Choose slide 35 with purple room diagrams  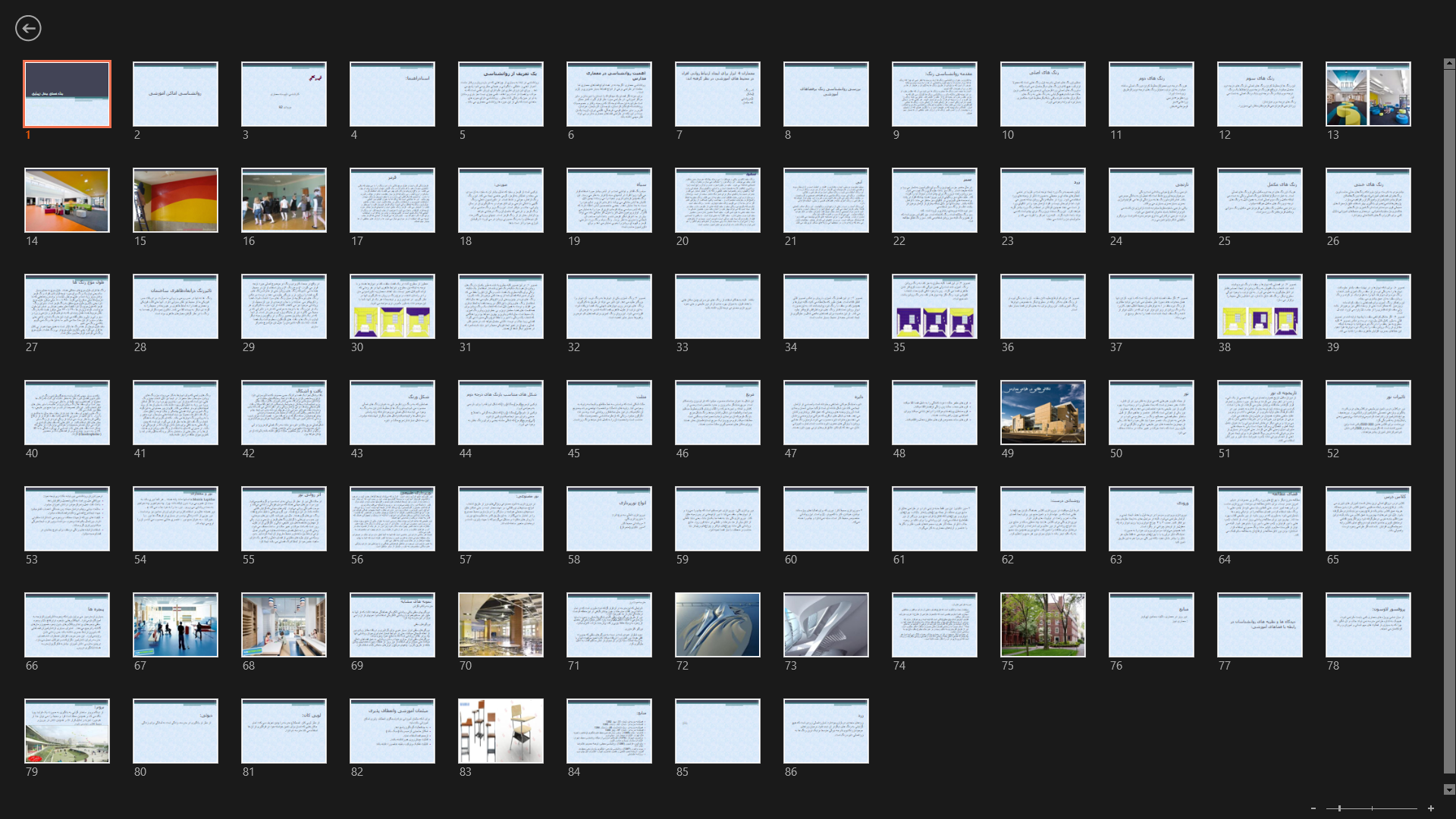[934, 306]
